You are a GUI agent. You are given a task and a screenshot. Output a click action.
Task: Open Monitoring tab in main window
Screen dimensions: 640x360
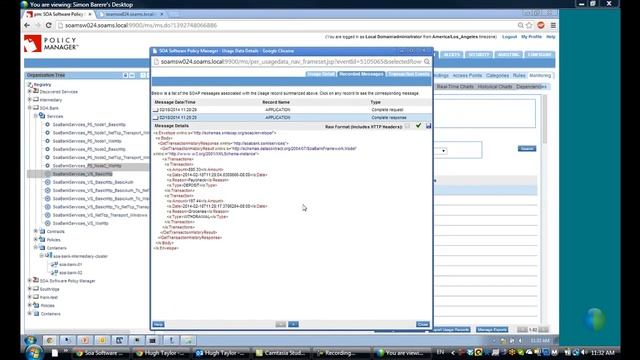(540, 76)
